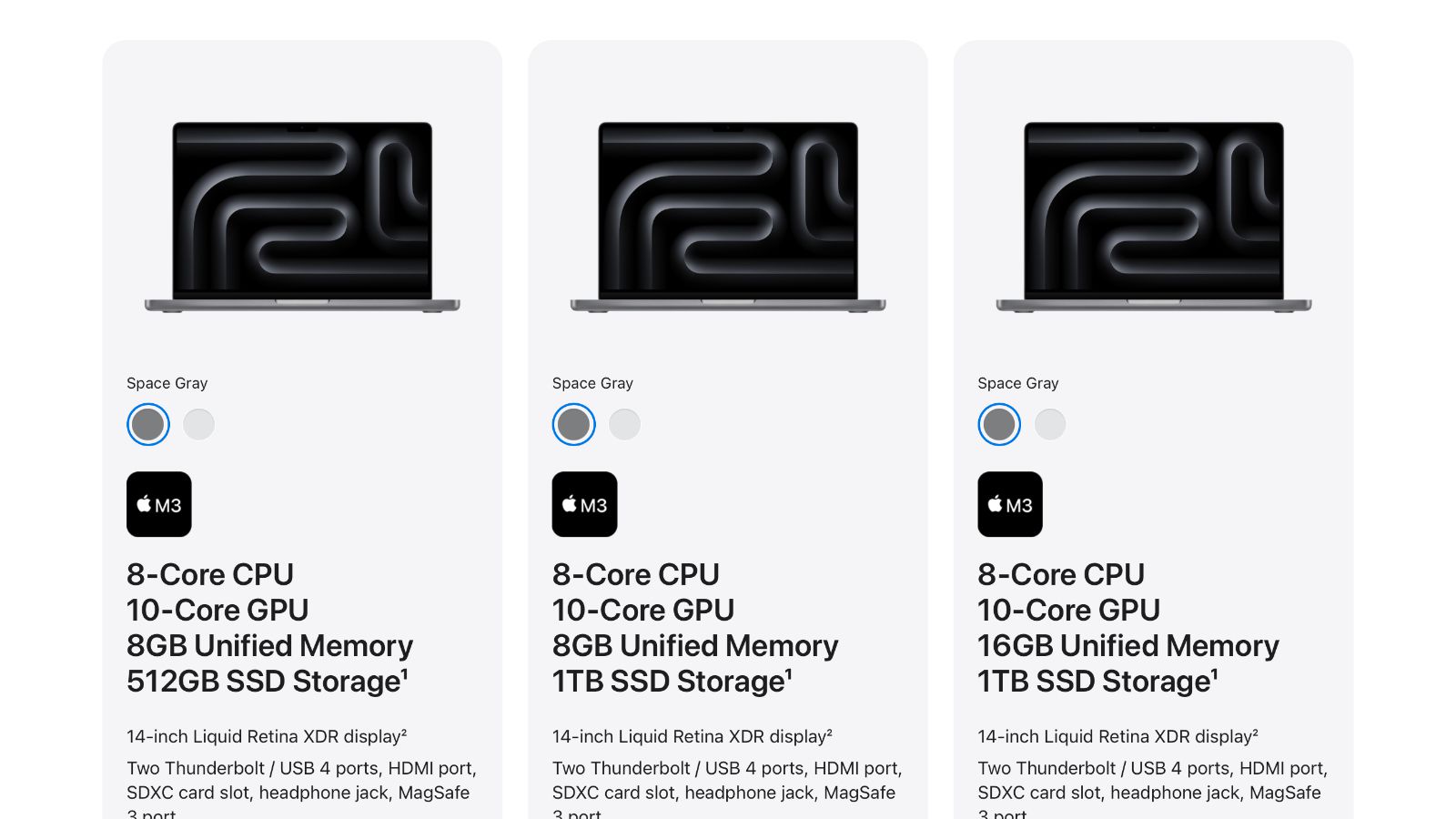This screenshot has width=1456, height=819.
Task: Open the MacBook Pro image in the middle card
Action: [x=728, y=217]
